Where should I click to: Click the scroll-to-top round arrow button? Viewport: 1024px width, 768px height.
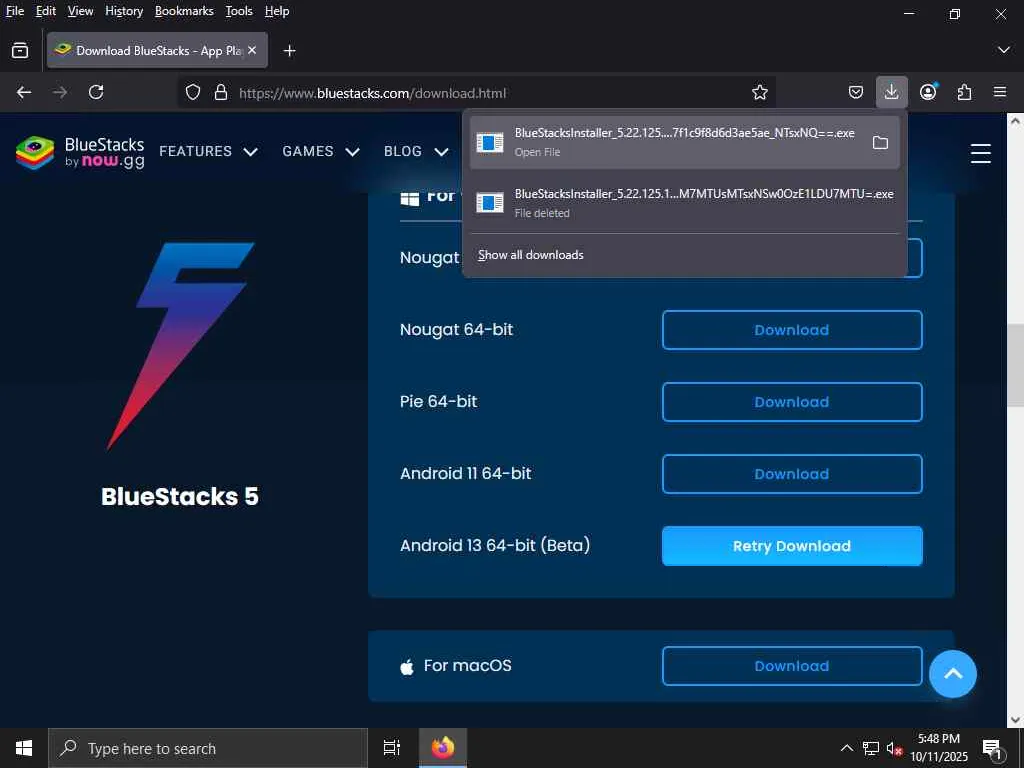click(953, 674)
